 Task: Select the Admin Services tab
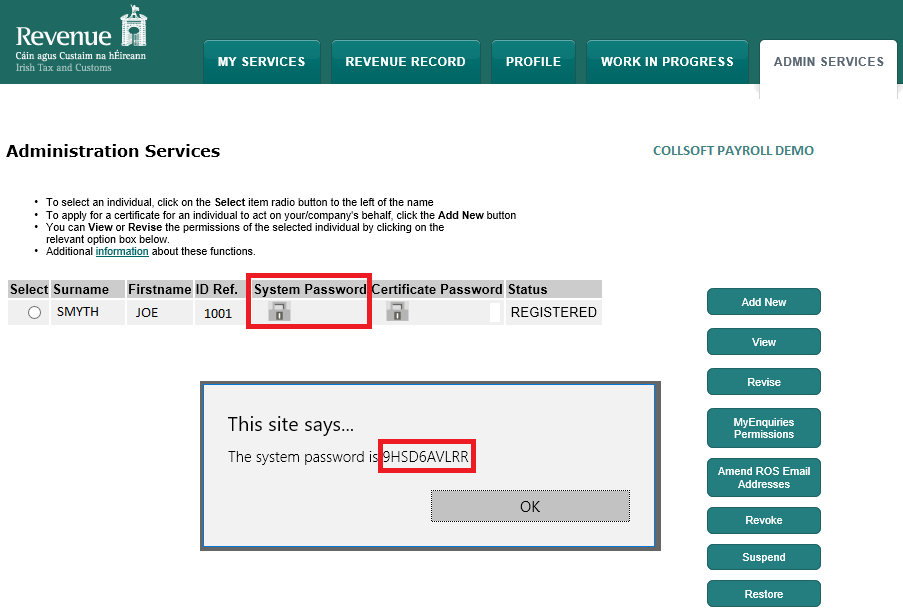(x=828, y=62)
